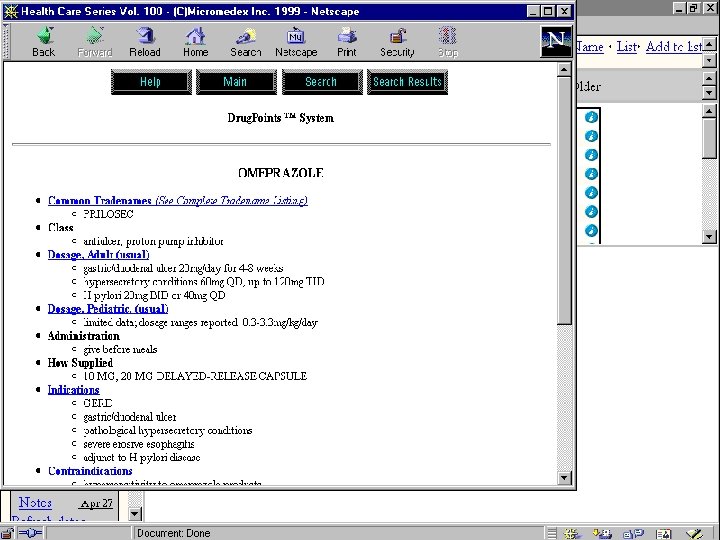The width and height of the screenshot is (720, 540).
Task: Click up arrow of info icon list scrollbar
Action: (x=709, y=111)
